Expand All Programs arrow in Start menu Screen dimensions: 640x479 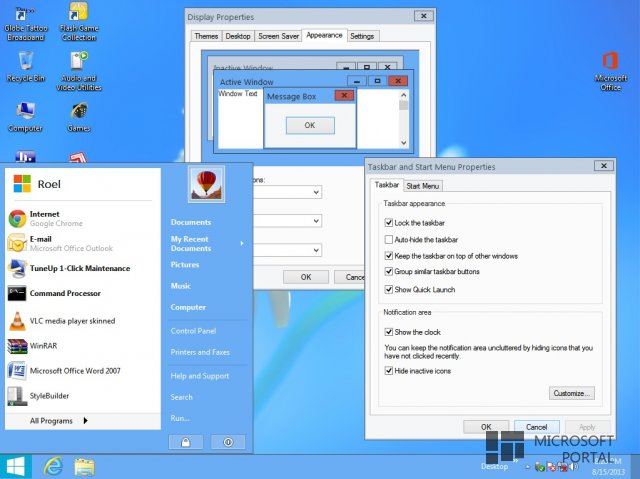pos(85,421)
